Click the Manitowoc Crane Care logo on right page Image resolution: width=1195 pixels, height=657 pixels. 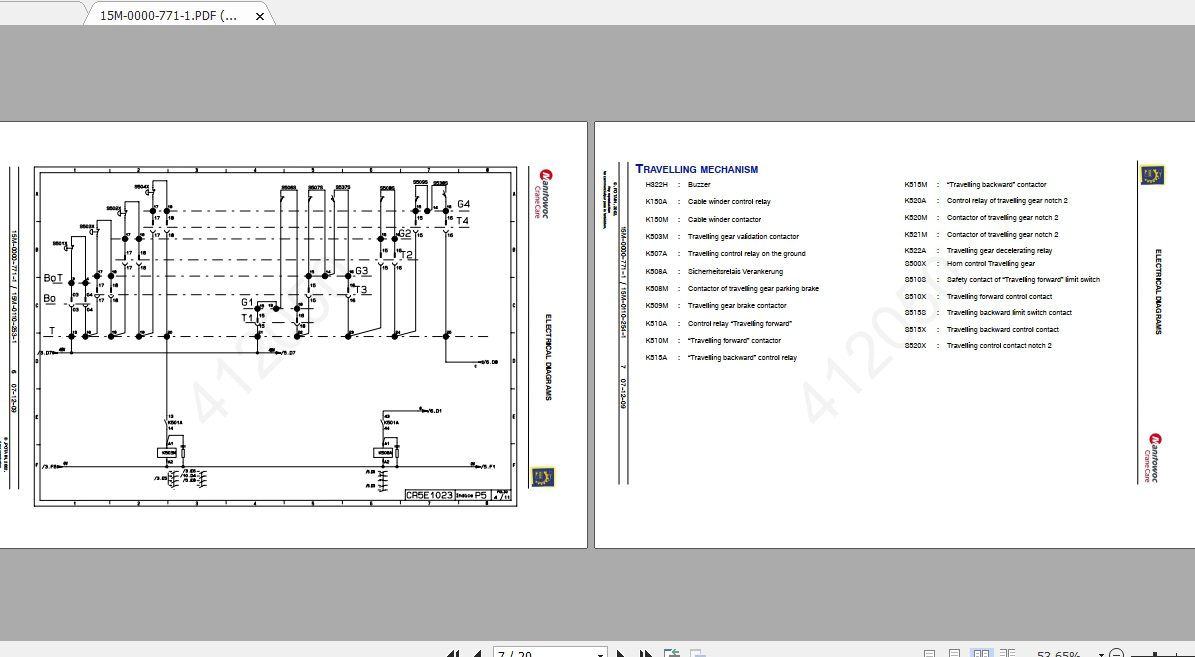[x=1154, y=458]
